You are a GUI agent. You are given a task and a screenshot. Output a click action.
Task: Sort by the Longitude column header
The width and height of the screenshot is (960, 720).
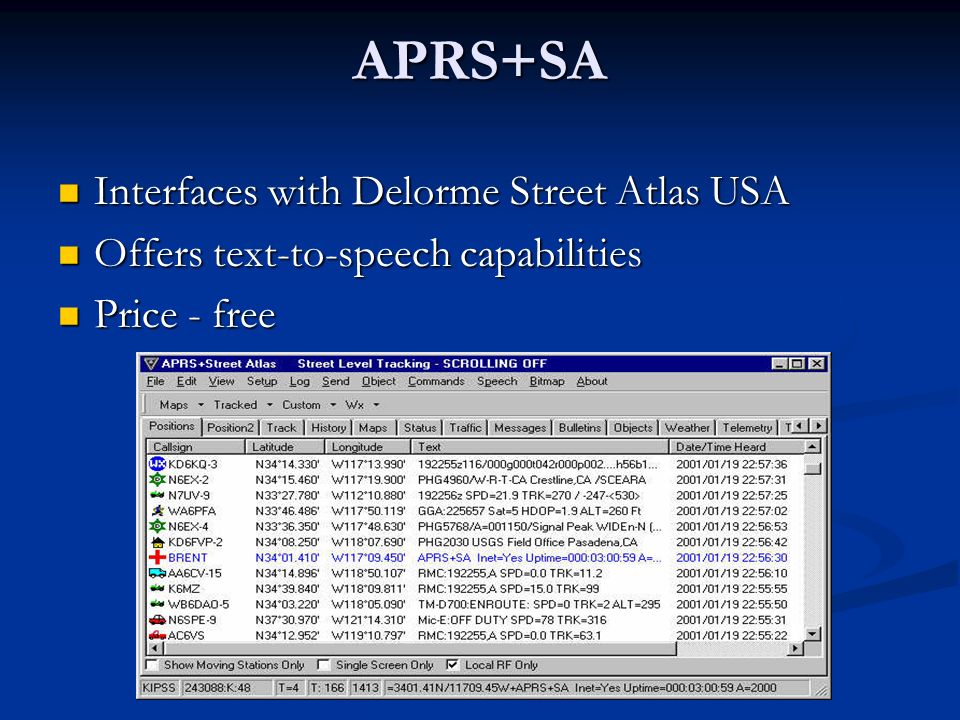[x=367, y=447]
